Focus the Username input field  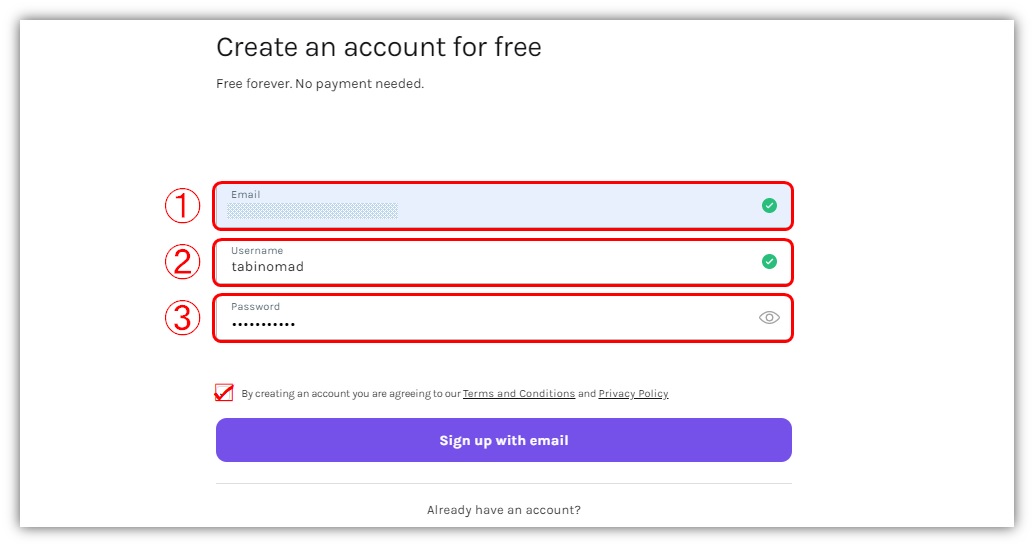tap(503, 262)
